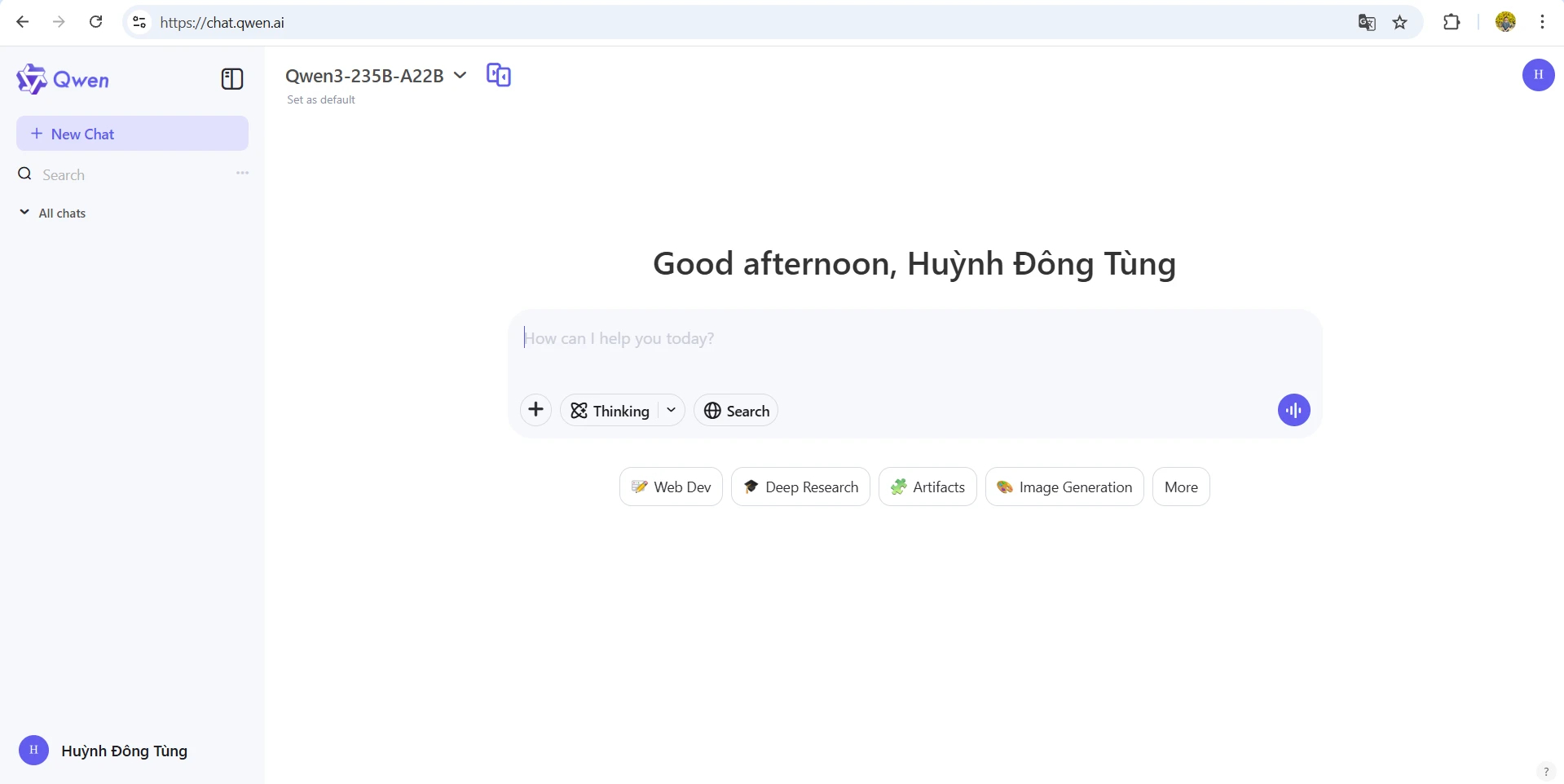Click the Qwen logo
This screenshot has width=1564, height=784.
tap(63, 79)
